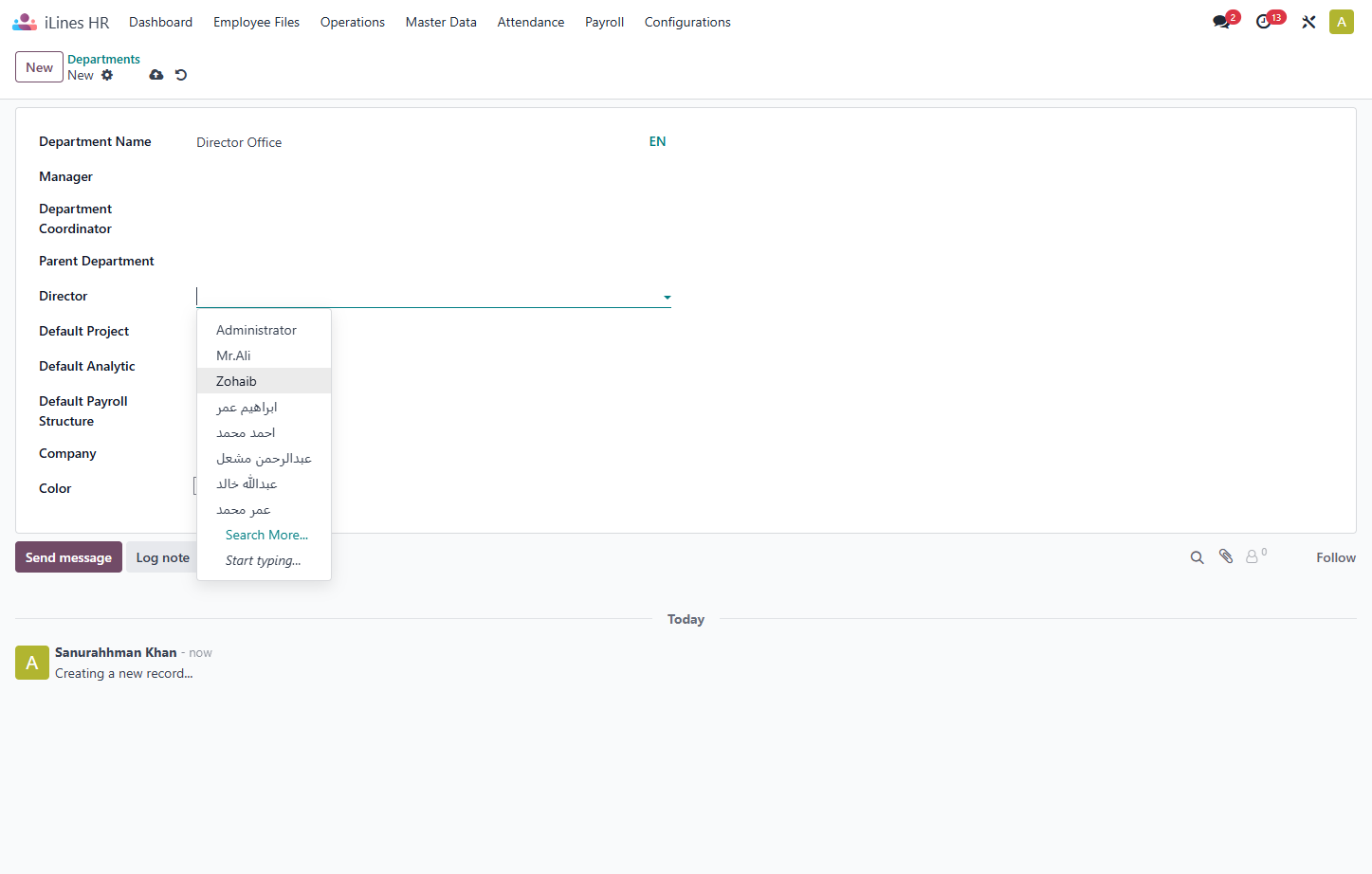Open the Master Data menu
This screenshot has height=874, width=1372.
click(441, 22)
